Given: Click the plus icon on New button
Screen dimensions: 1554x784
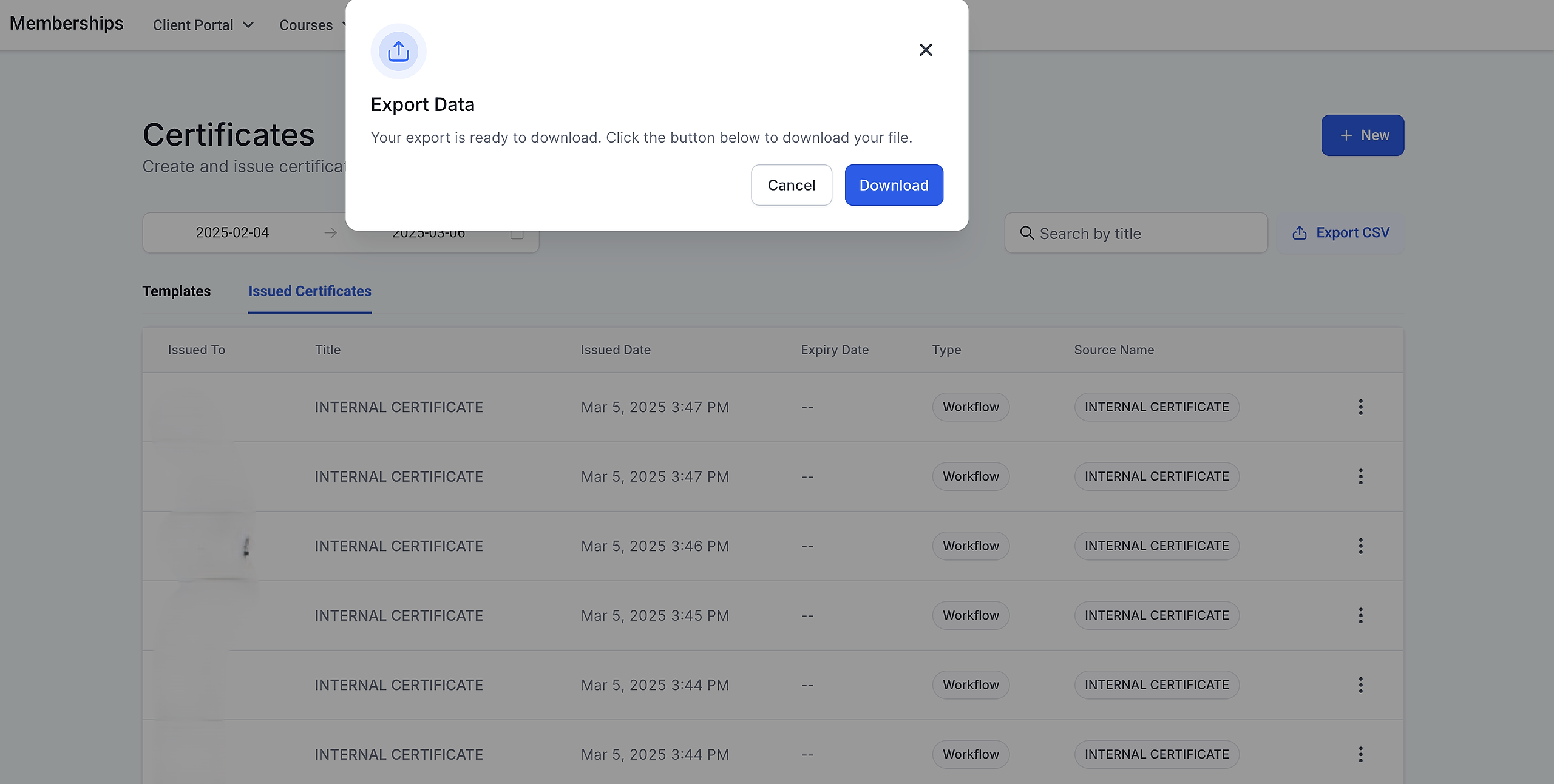Looking at the screenshot, I should coord(1346,135).
